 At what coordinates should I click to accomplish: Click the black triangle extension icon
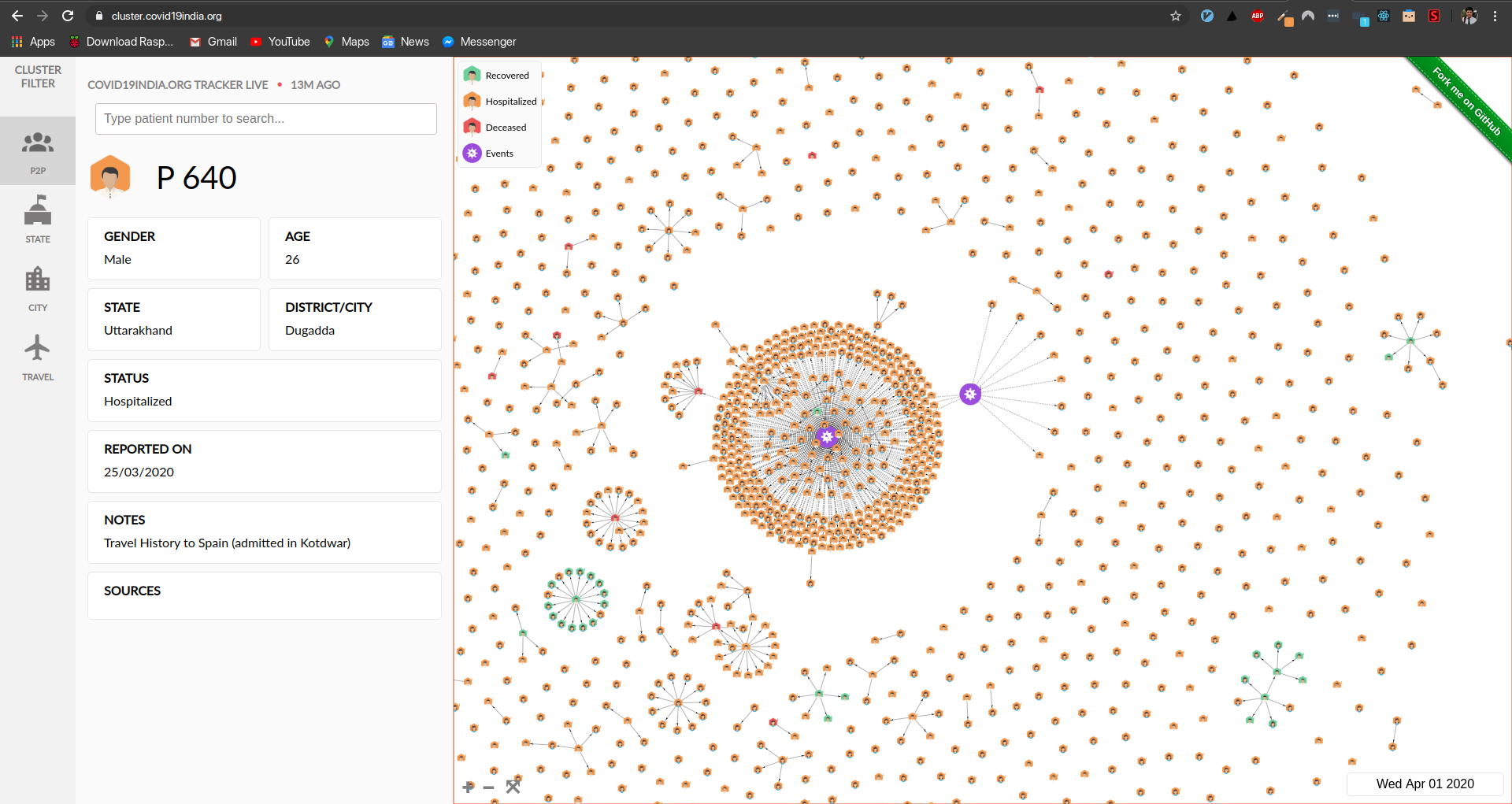1232,16
